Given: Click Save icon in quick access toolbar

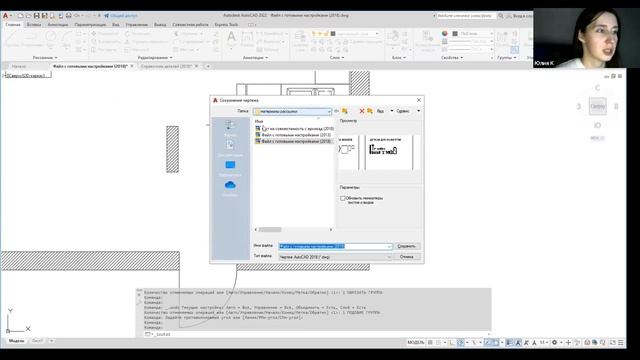Looking at the screenshot, I should click(x=36, y=16).
